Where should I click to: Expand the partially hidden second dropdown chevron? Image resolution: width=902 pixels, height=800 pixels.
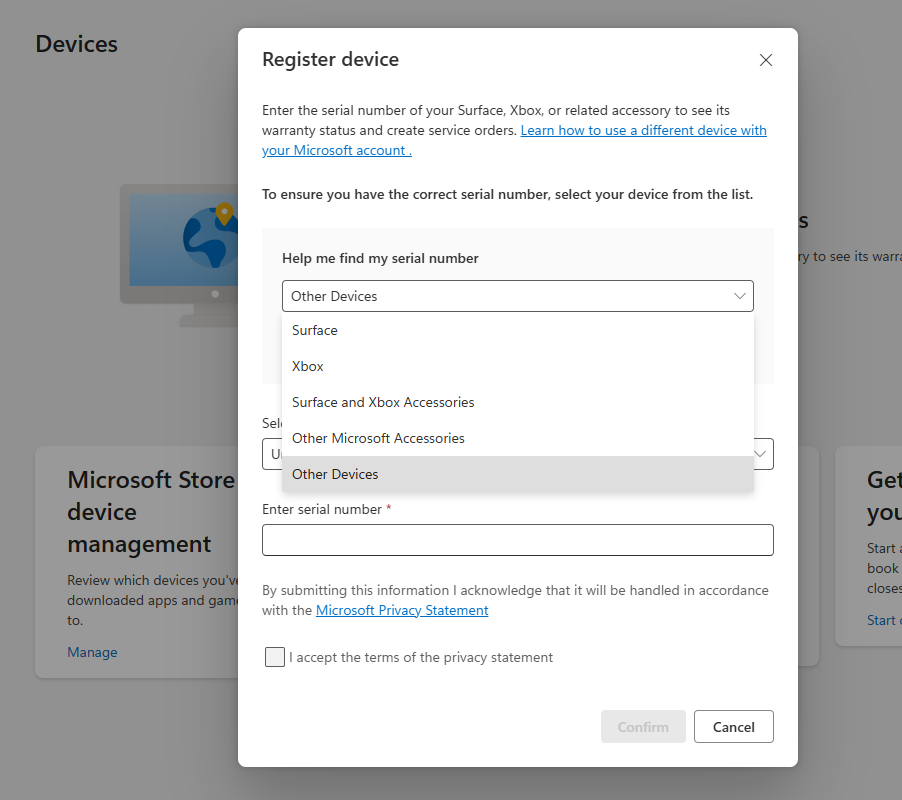(x=760, y=454)
